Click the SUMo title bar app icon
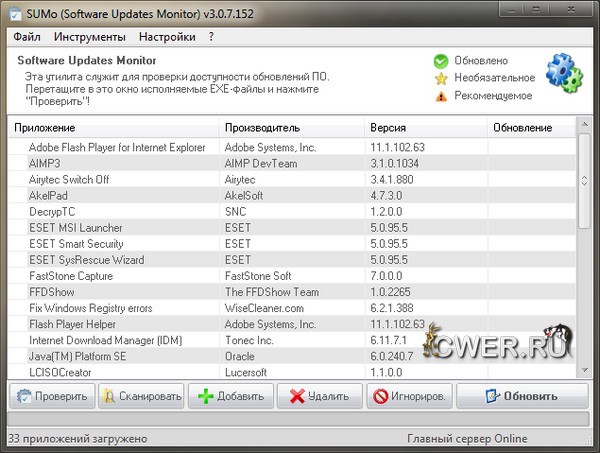This screenshot has width=600, height=453. tap(15, 14)
